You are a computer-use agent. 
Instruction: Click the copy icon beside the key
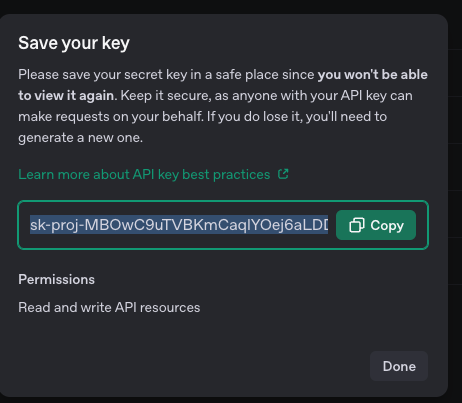coord(357,225)
